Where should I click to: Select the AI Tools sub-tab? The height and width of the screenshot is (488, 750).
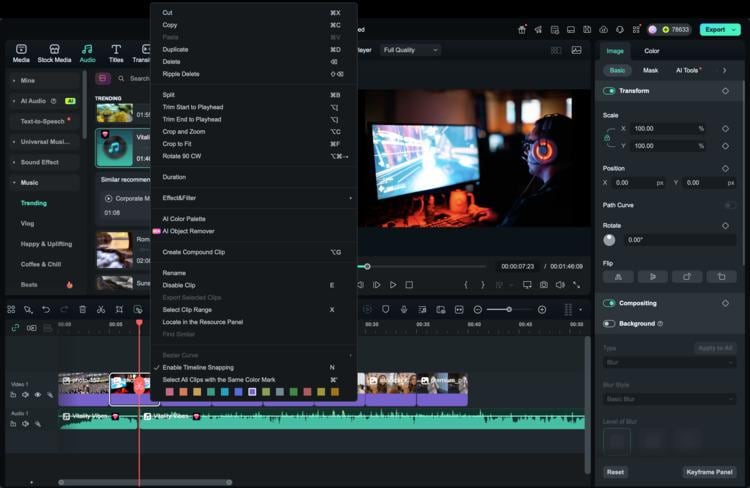tap(688, 70)
